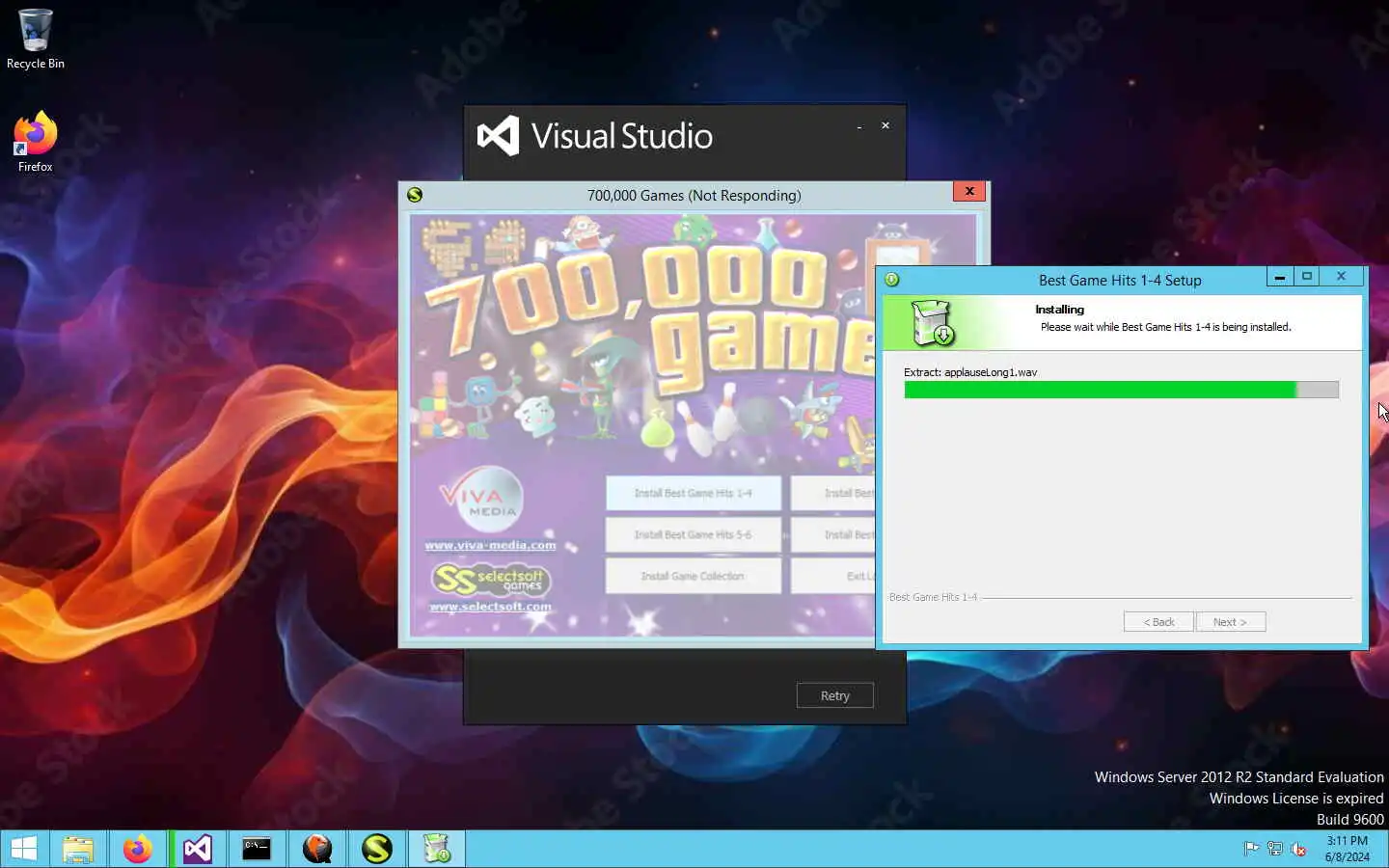The width and height of the screenshot is (1389, 868).
Task: Click the installer box icon in Setup header
Action: pyautogui.click(x=933, y=322)
